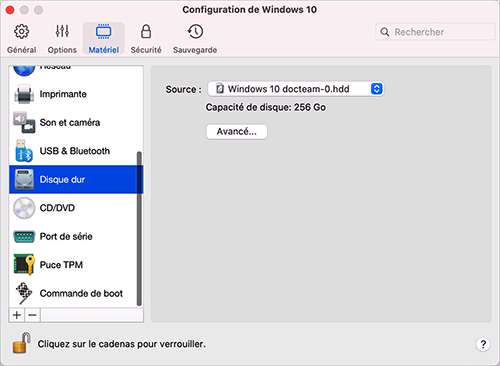
Task: Choose CD/DVD in the hardware list
Action: pos(76,208)
